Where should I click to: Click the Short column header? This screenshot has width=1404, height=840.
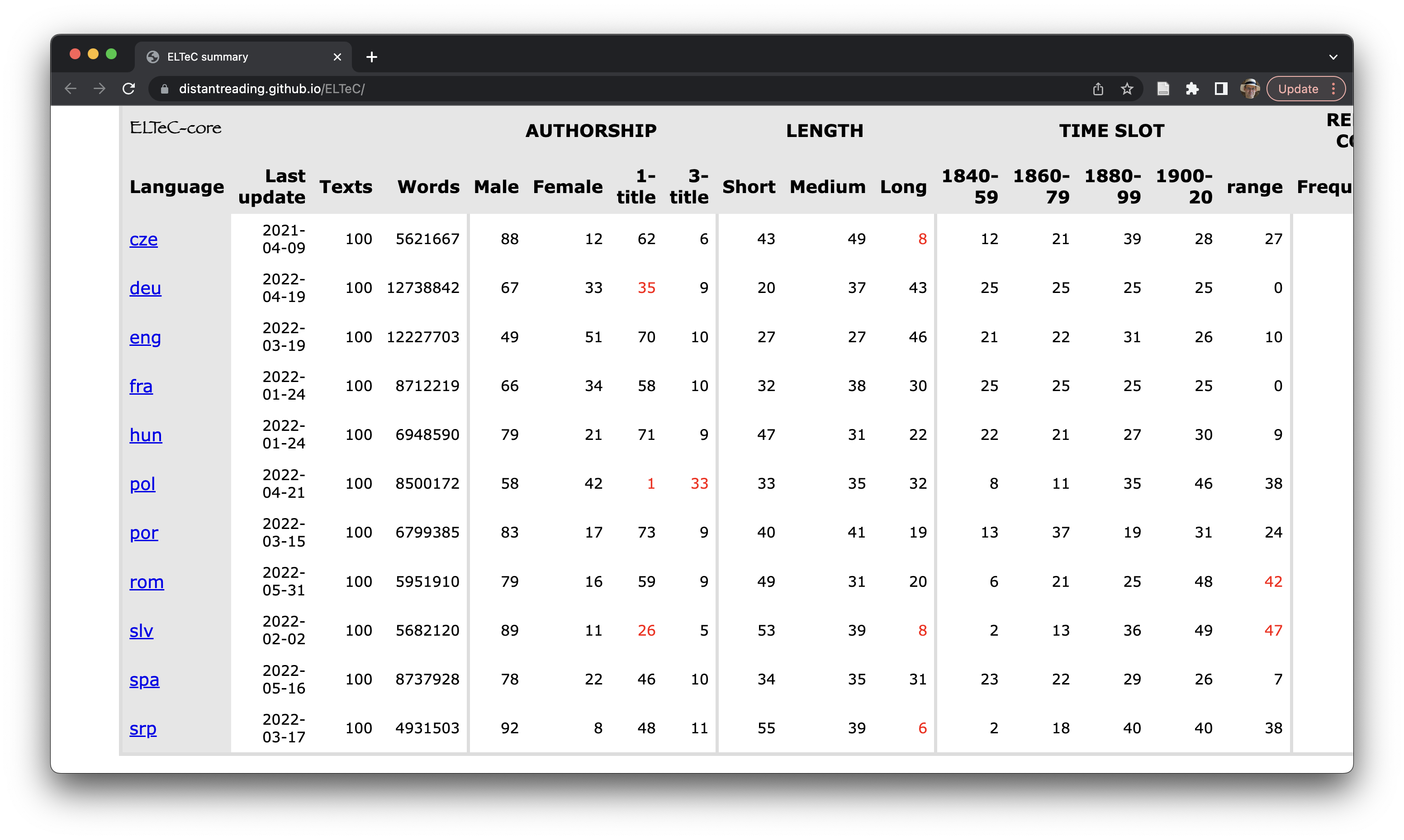tap(749, 187)
